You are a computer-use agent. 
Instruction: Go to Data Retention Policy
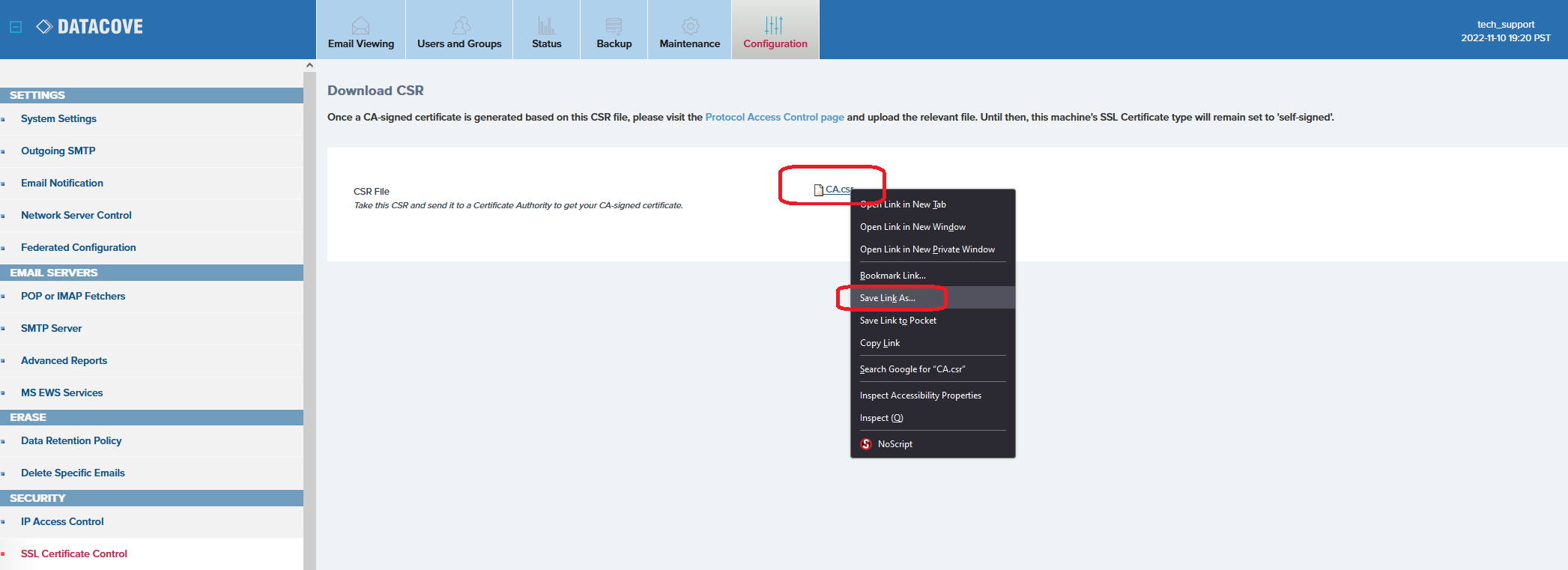tap(71, 440)
